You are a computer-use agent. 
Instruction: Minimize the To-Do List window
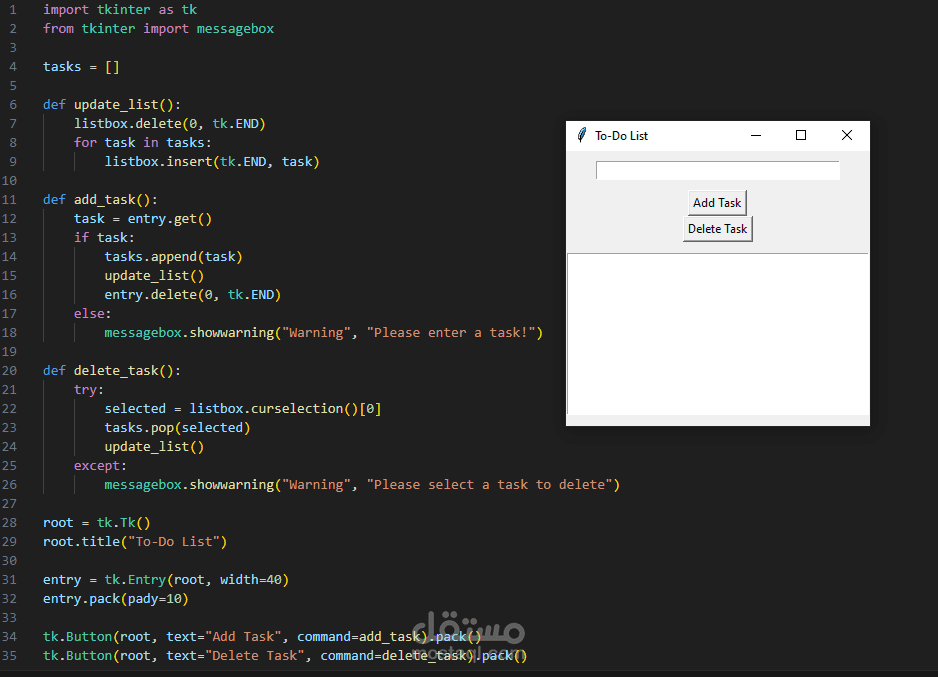pos(756,135)
